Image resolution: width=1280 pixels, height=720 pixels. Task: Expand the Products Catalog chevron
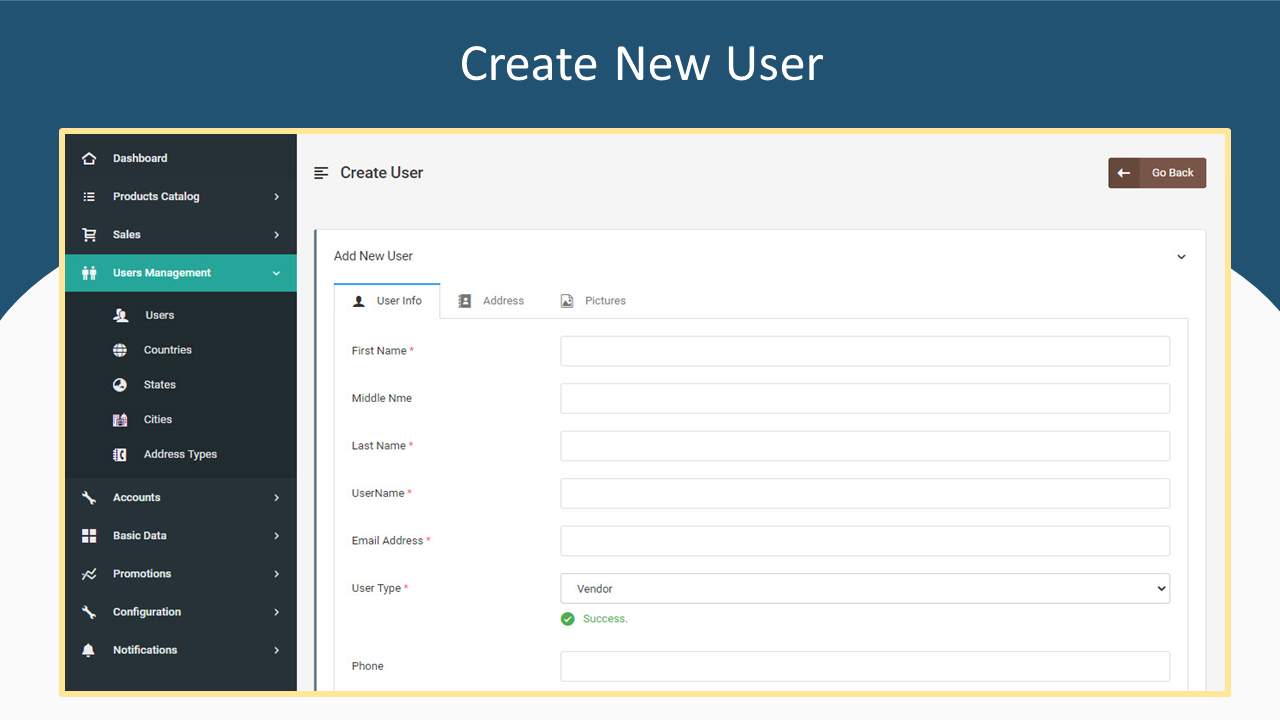click(x=277, y=197)
